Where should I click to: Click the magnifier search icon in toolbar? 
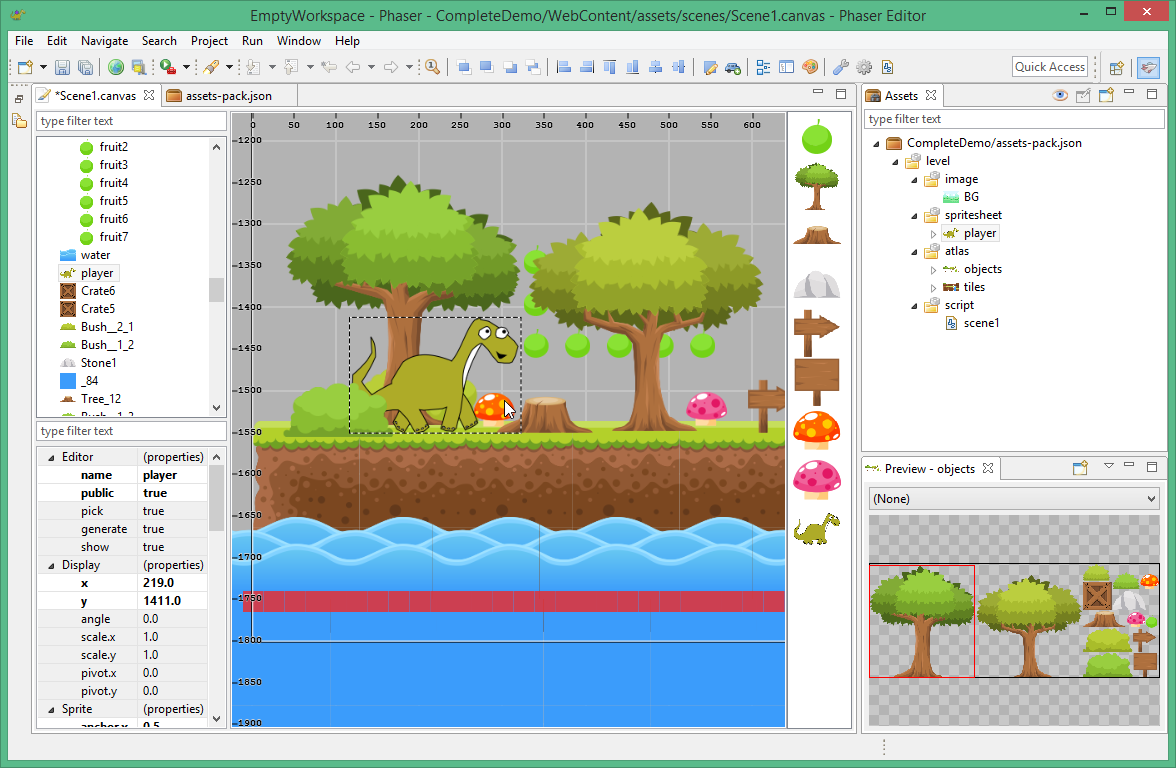pyautogui.click(x=433, y=68)
